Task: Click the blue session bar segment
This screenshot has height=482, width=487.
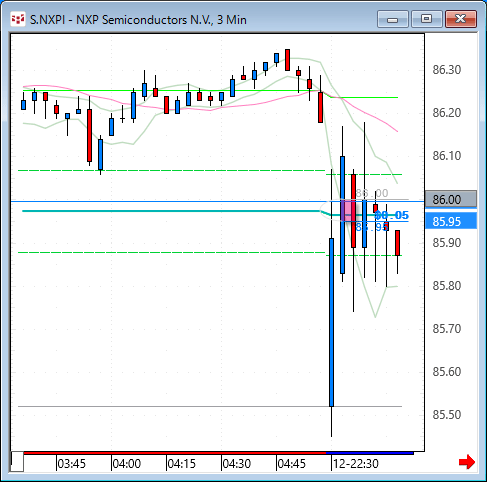Action: (370, 453)
